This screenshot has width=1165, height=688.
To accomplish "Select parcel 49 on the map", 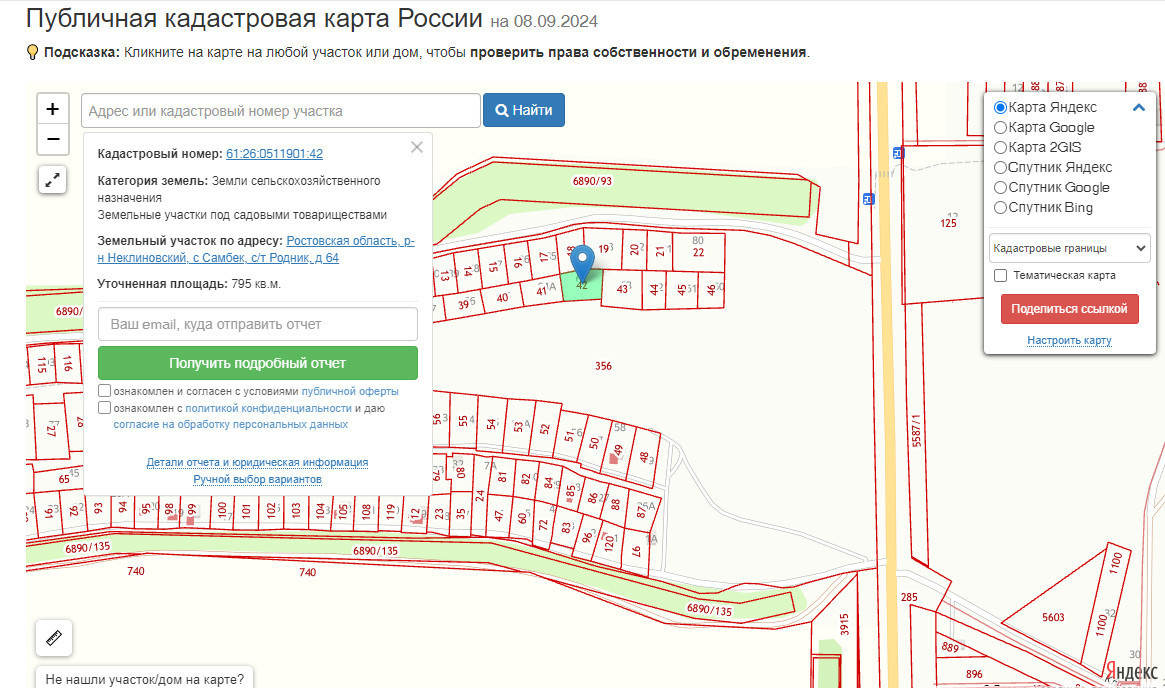I will pos(617,451).
